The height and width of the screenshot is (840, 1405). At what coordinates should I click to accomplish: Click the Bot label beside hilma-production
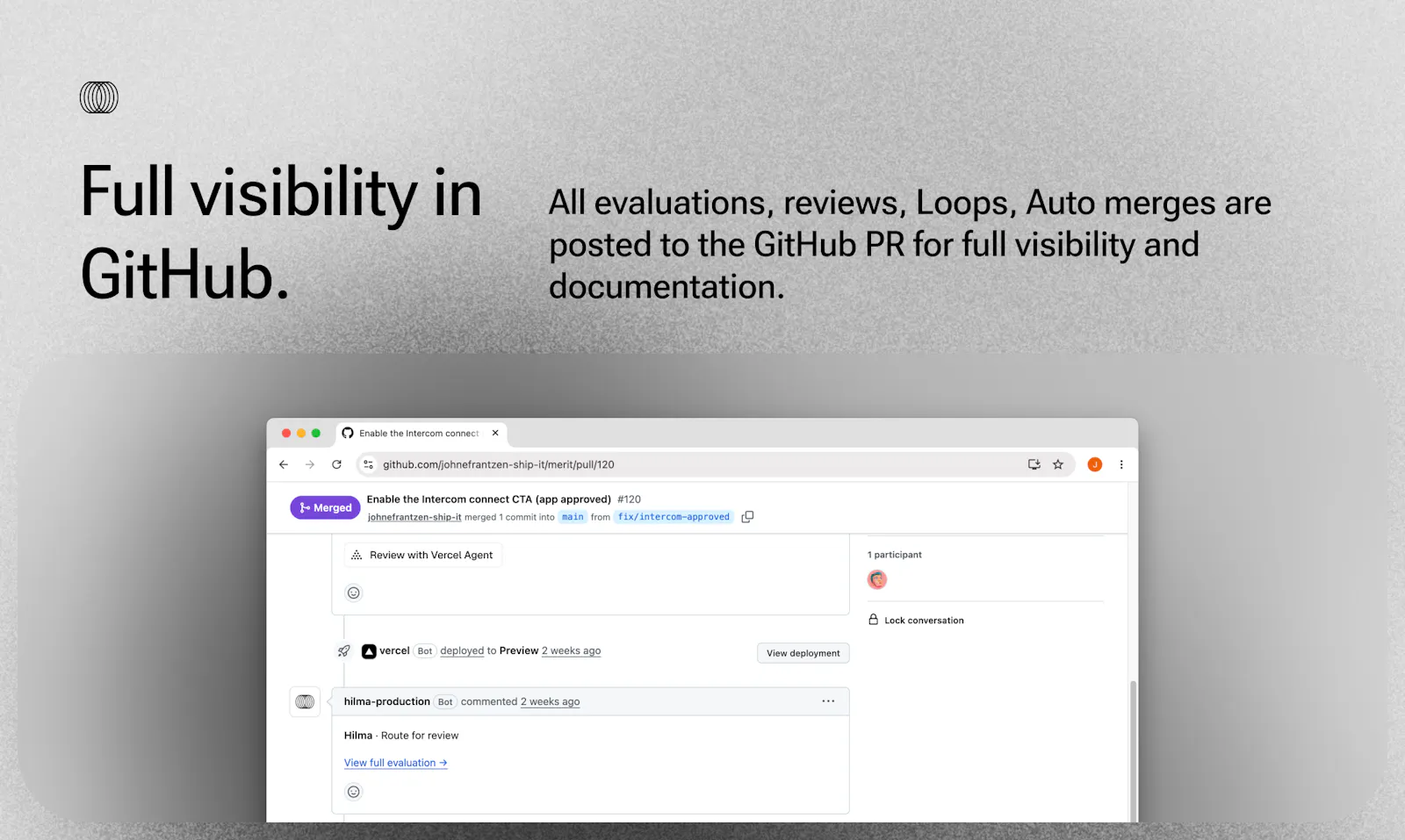[x=445, y=702]
